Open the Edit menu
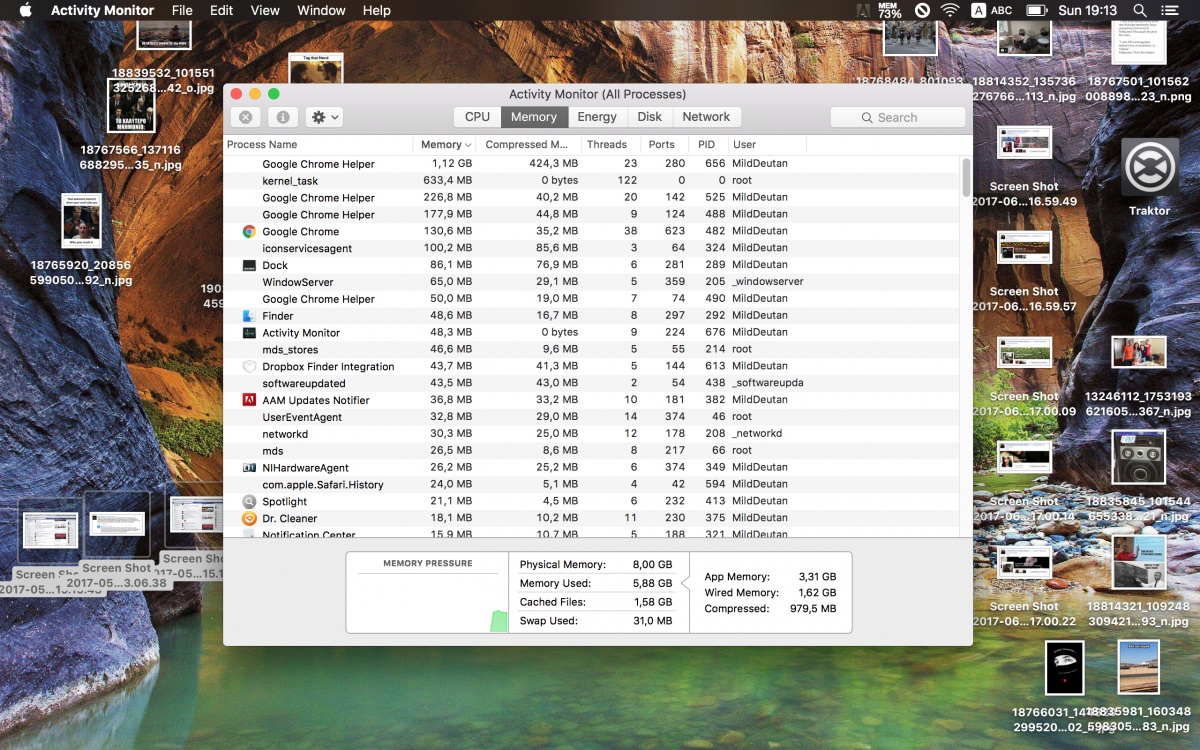This screenshot has width=1200, height=750. [x=221, y=10]
